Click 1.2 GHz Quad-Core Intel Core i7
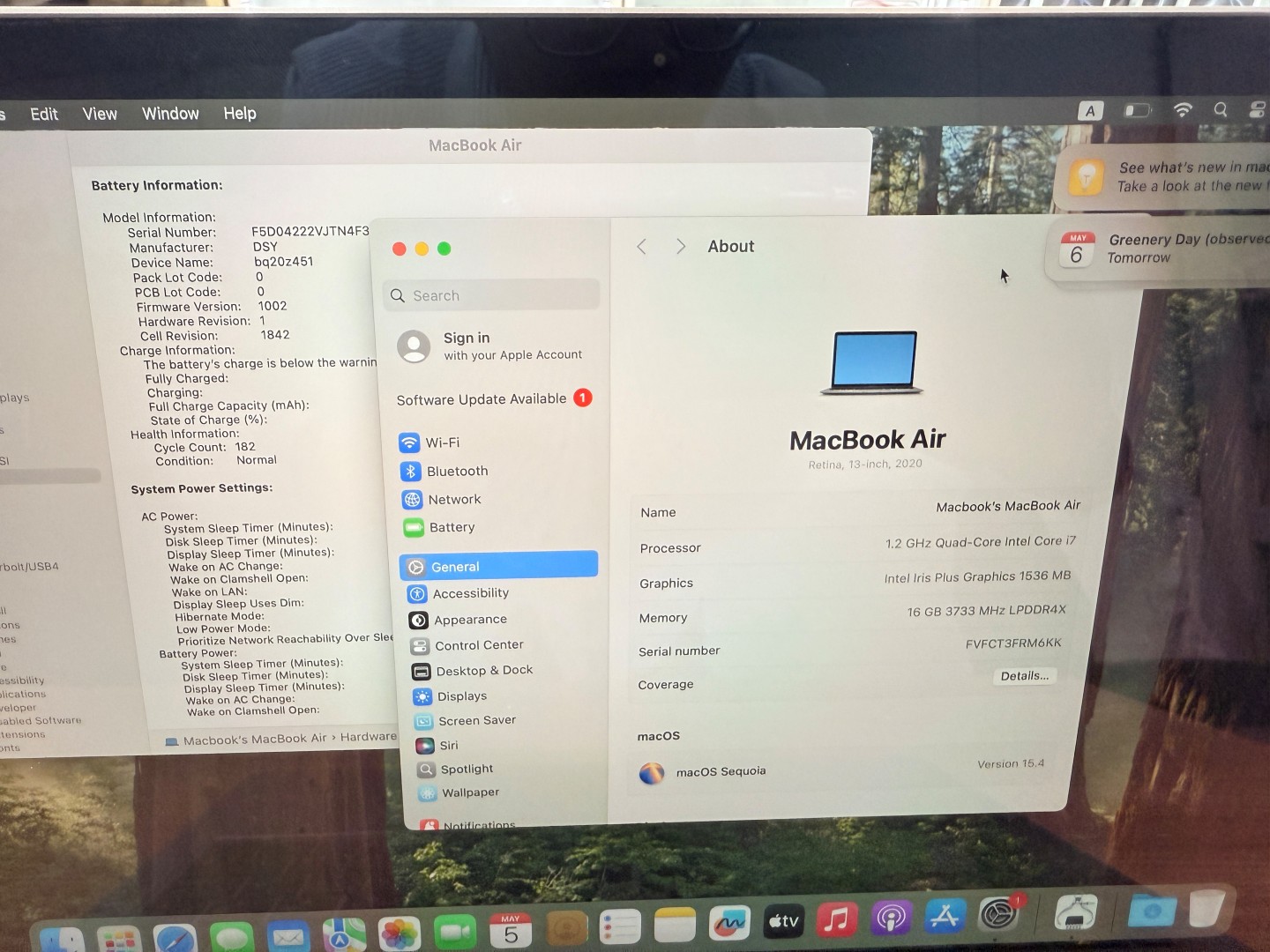This screenshot has width=1270, height=952. pyautogui.click(x=981, y=542)
